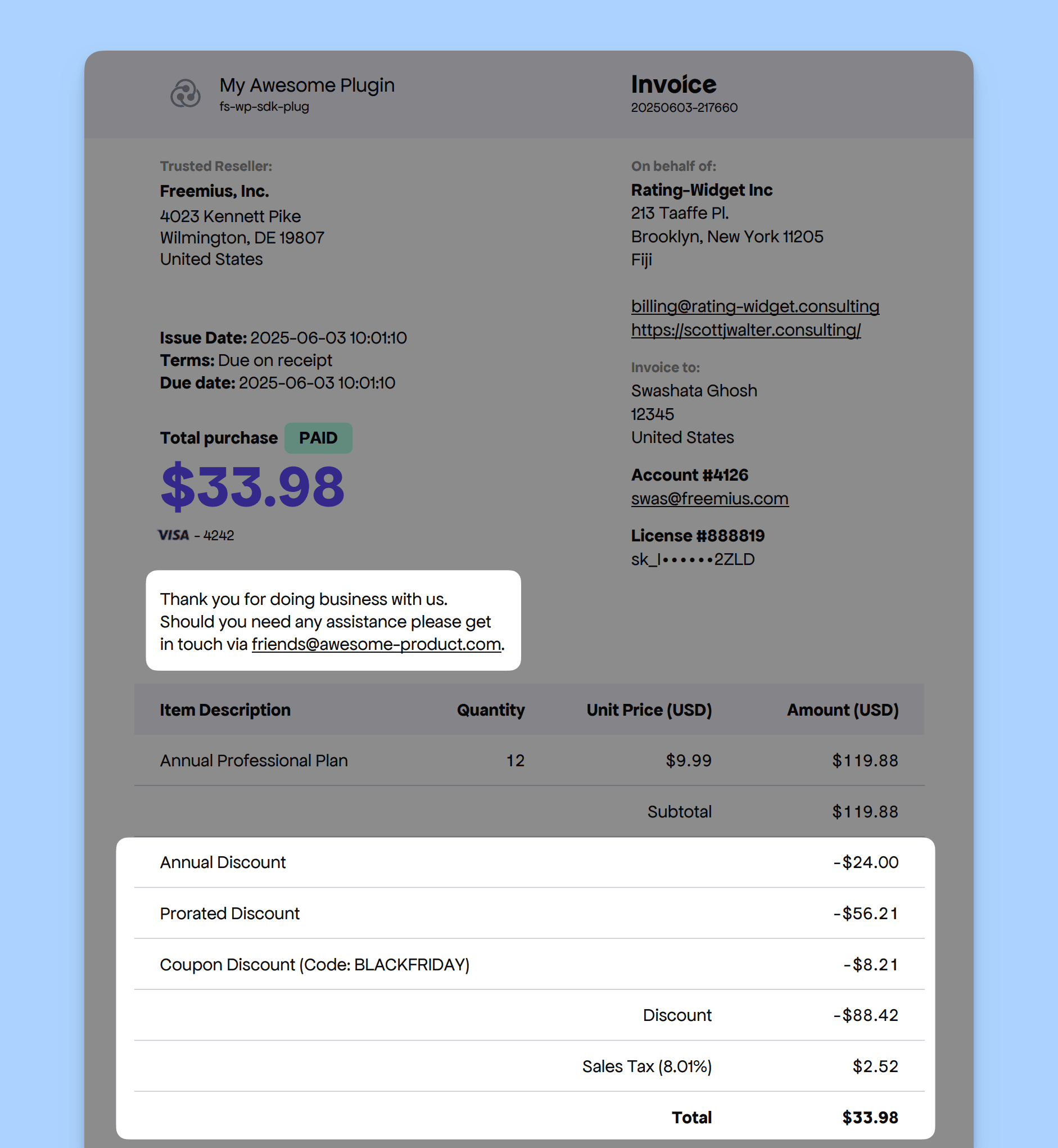Image resolution: width=1058 pixels, height=1148 pixels.
Task: Click the Sales Tax (8.01%) row
Action: coord(529,1066)
